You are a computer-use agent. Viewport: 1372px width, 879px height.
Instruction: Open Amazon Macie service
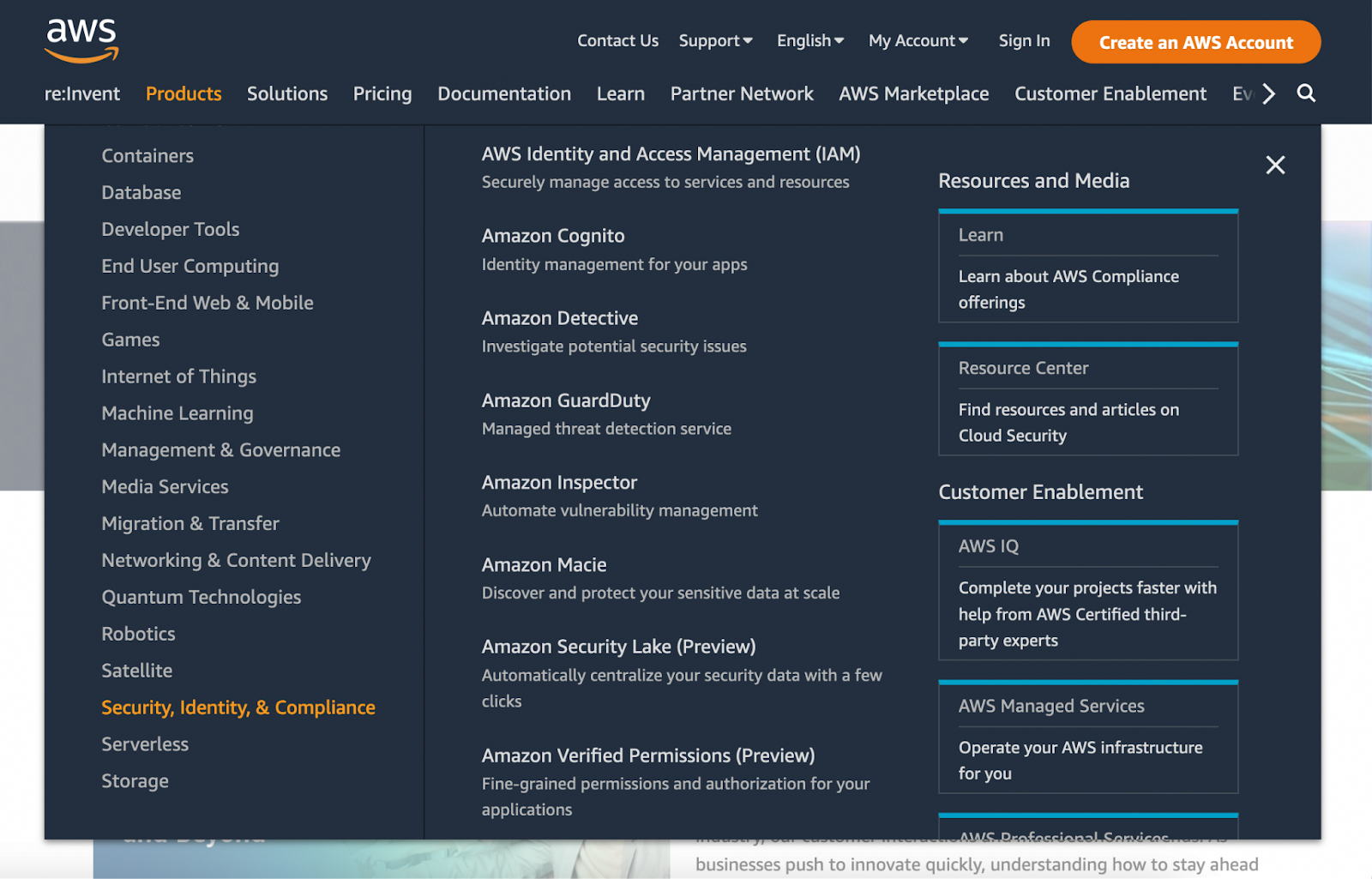click(545, 565)
